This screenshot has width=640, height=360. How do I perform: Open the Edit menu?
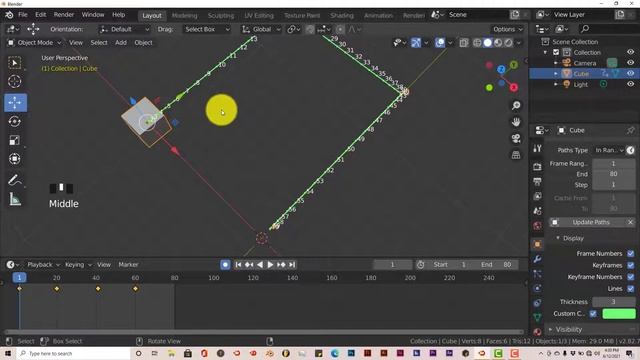click(x=40, y=15)
